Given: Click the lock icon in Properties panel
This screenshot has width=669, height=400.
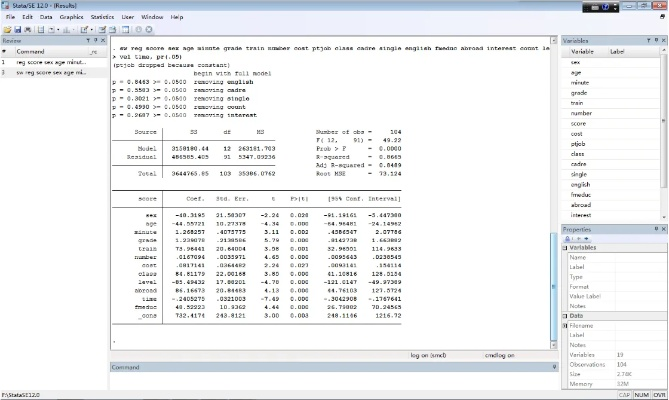Looking at the screenshot, I should (566, 237).
